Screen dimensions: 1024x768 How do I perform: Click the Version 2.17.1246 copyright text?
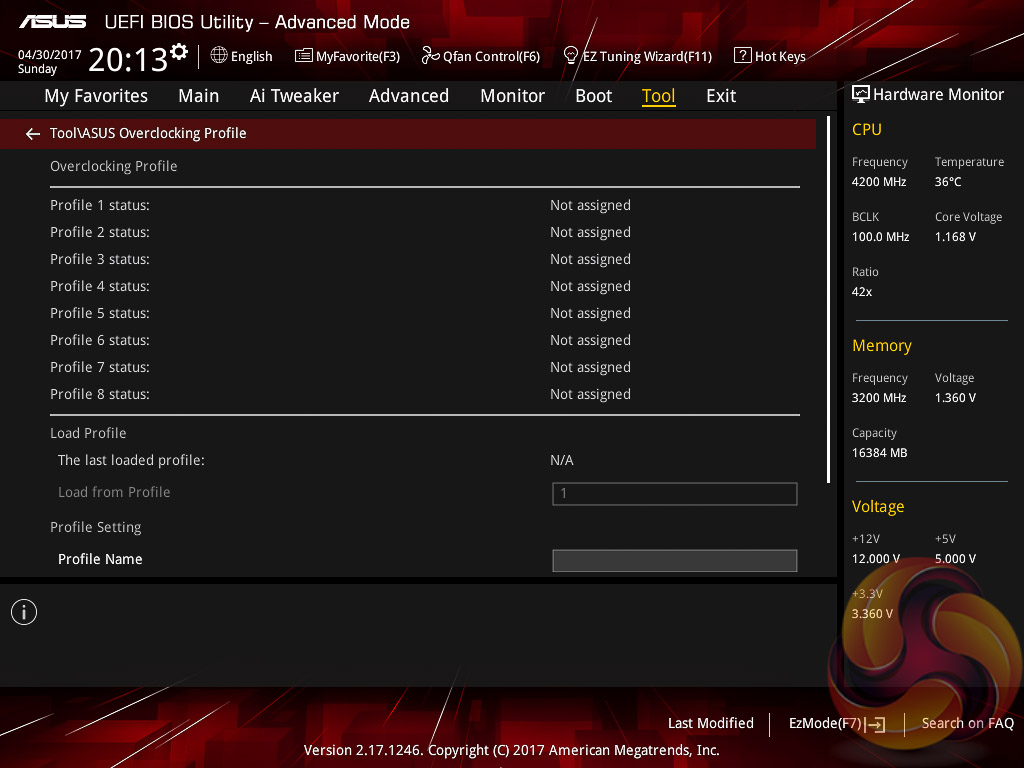click(x=511, y=750)
